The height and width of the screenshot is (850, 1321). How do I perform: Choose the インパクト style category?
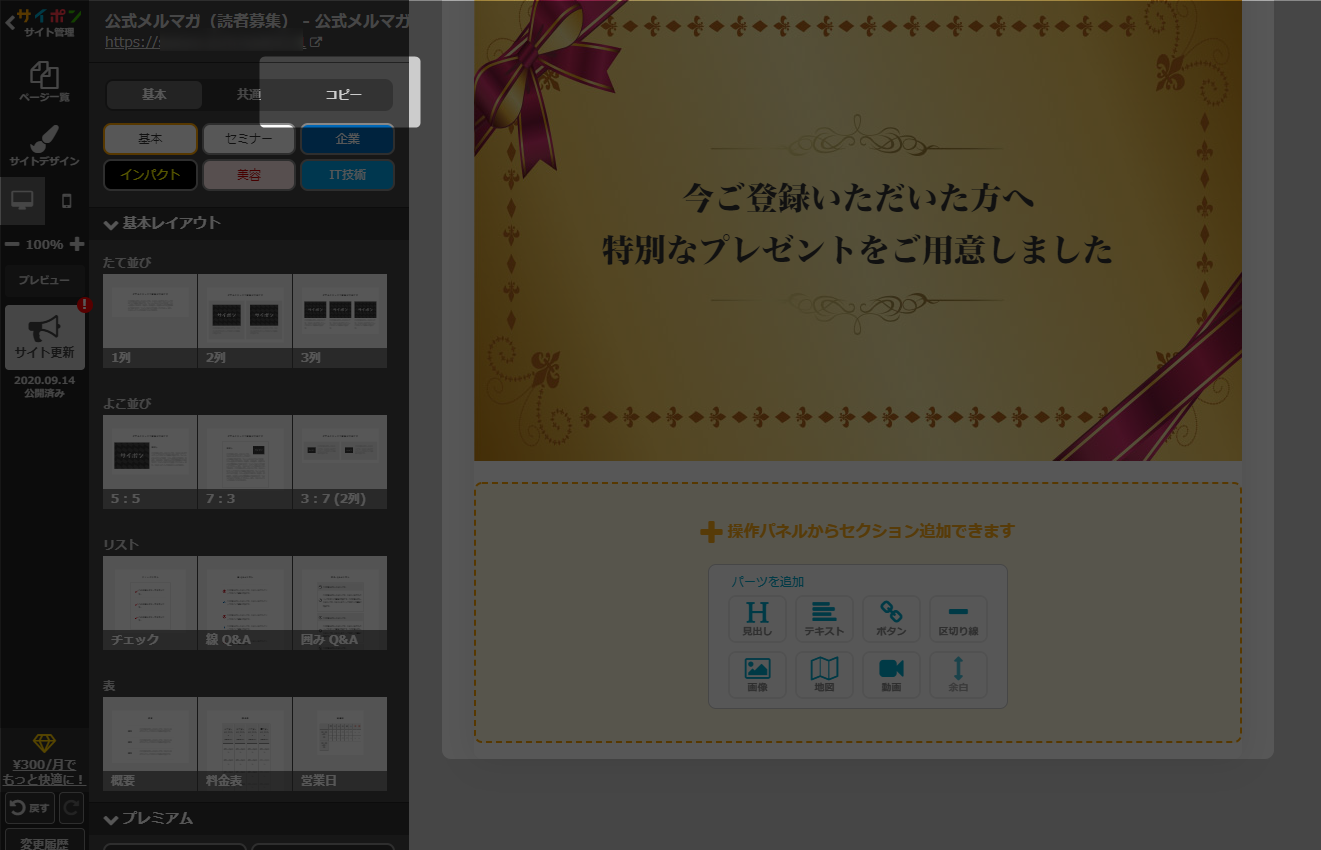click(150, 174)
